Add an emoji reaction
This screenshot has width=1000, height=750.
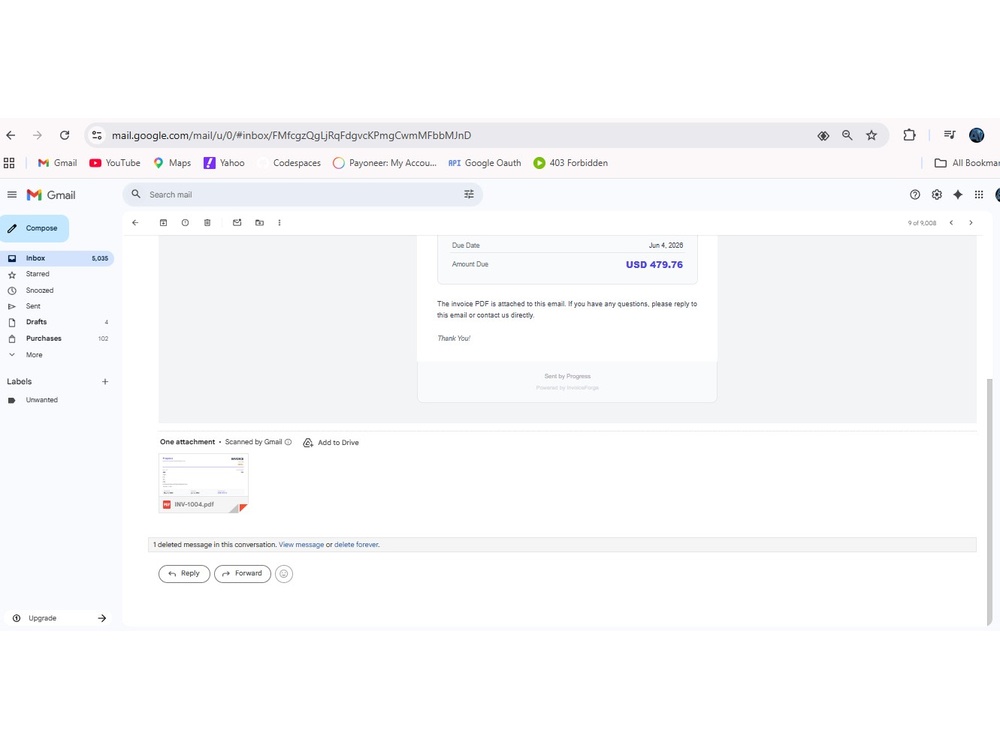284,573
